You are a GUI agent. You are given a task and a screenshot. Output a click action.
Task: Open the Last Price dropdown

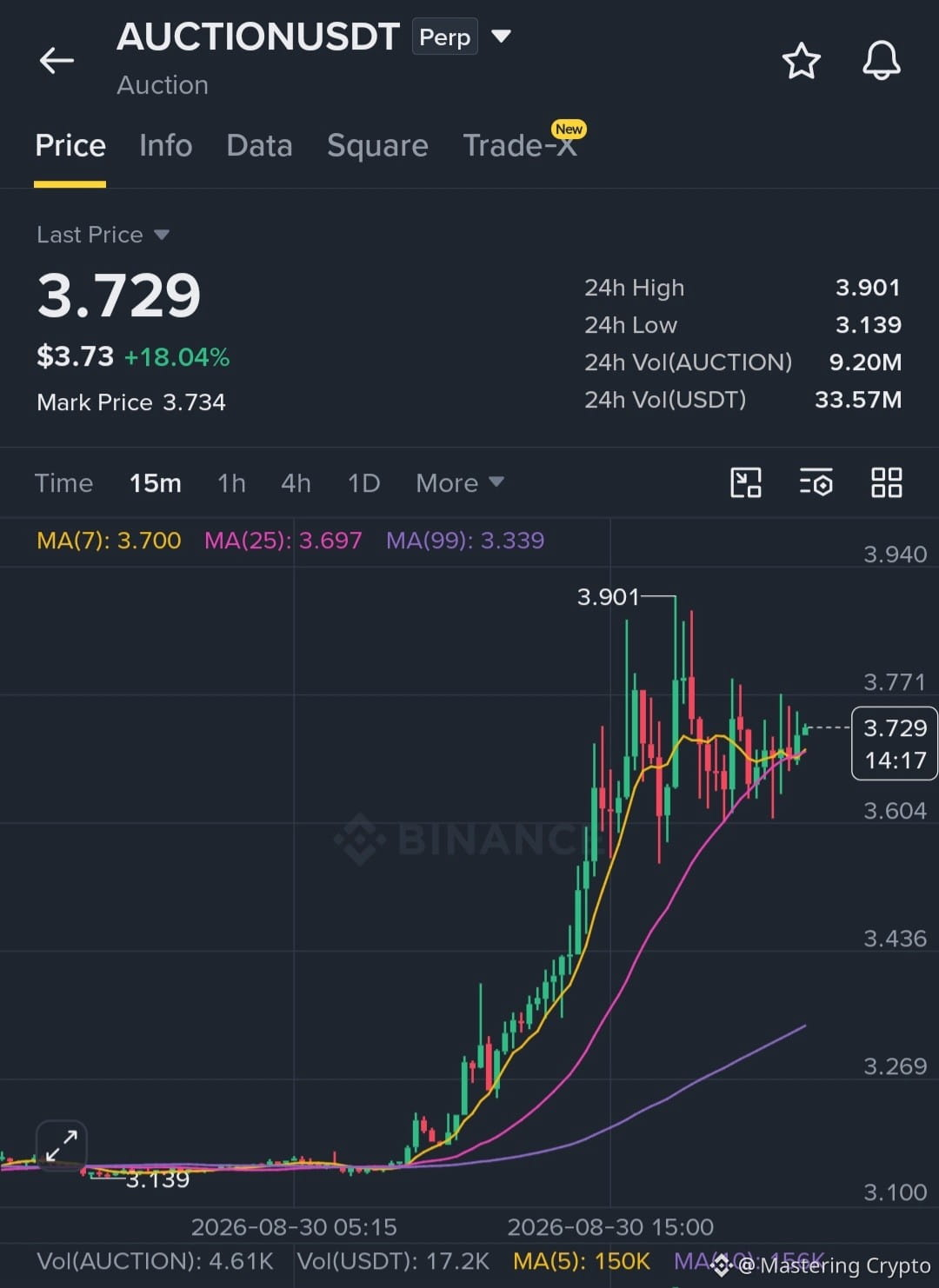tap(103, 235)
